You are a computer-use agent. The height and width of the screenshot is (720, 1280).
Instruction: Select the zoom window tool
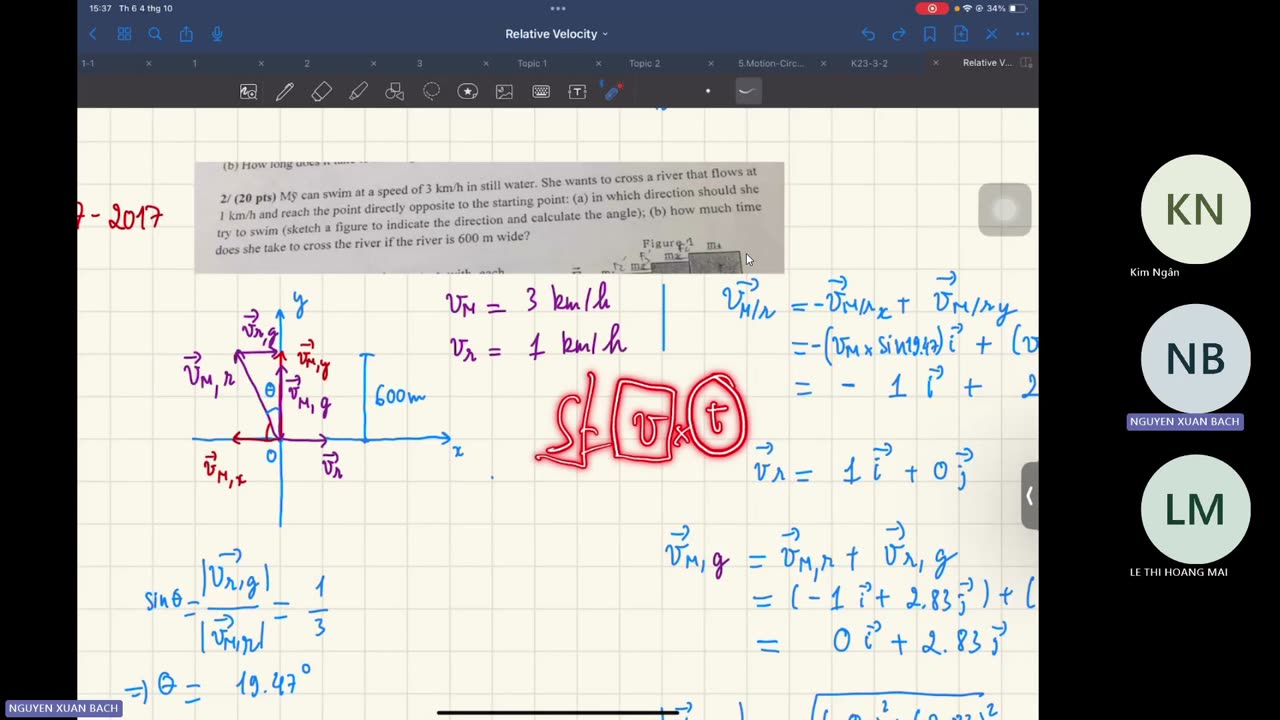tap(249, 92)
